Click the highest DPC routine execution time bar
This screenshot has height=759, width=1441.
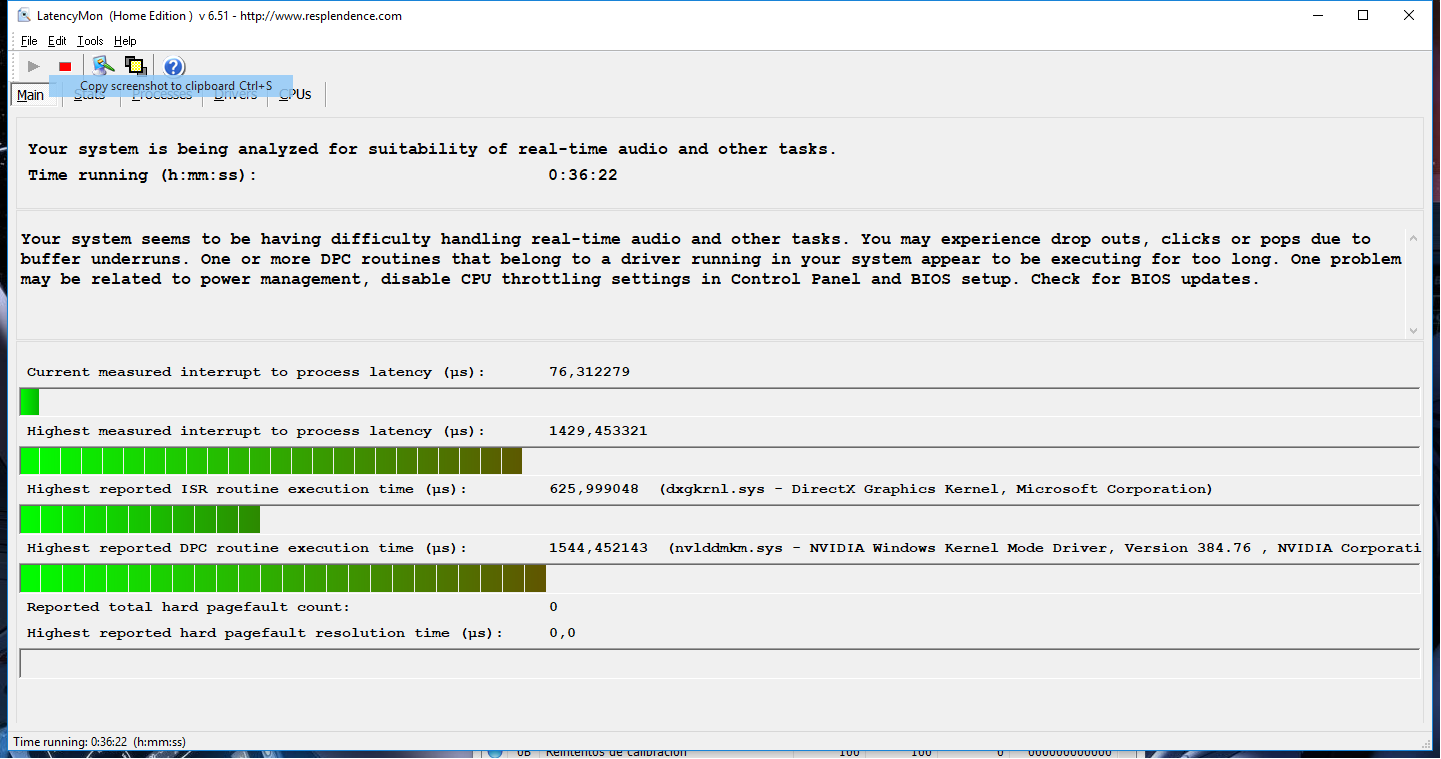pyautogui.click(x=719, y=578)
